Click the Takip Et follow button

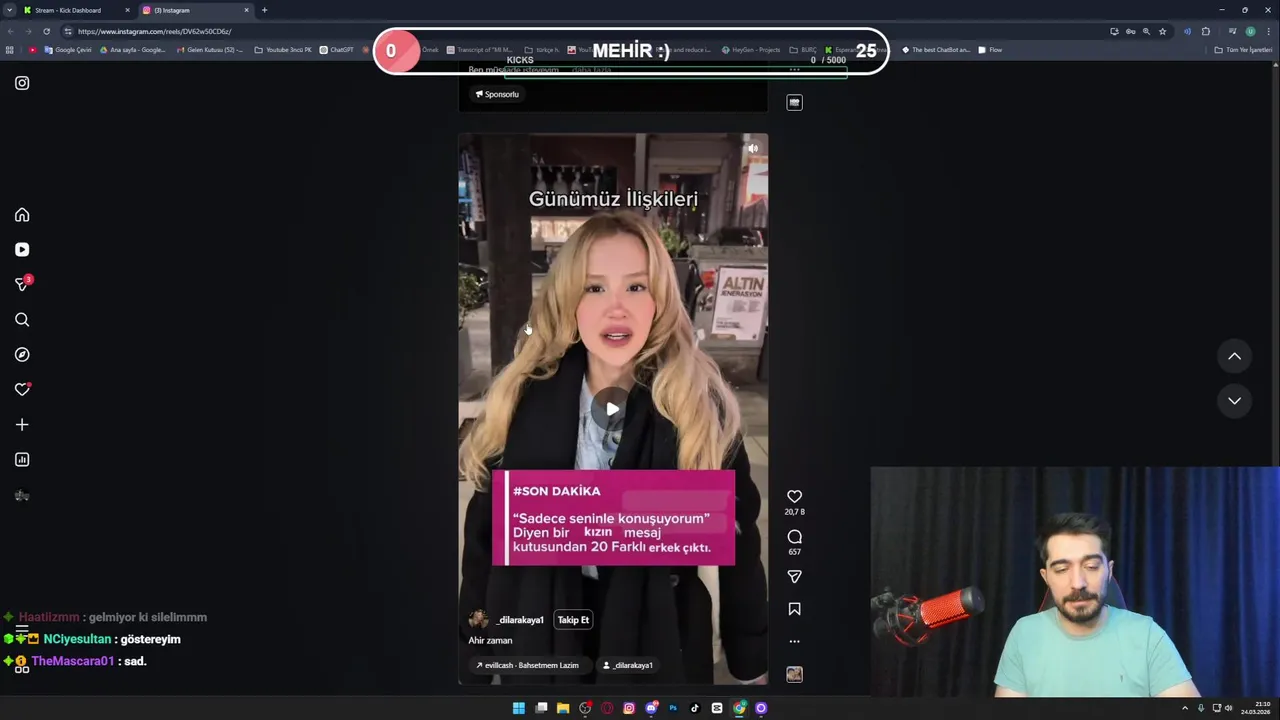coord(573,620)
